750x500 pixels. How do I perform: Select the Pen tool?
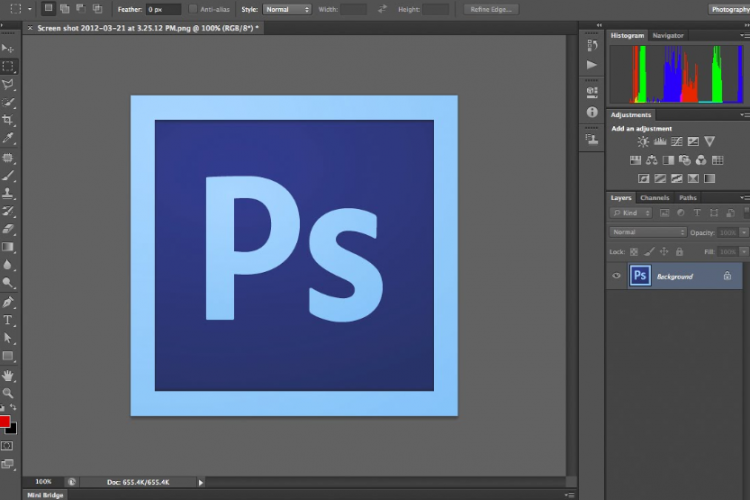point(8,302)
